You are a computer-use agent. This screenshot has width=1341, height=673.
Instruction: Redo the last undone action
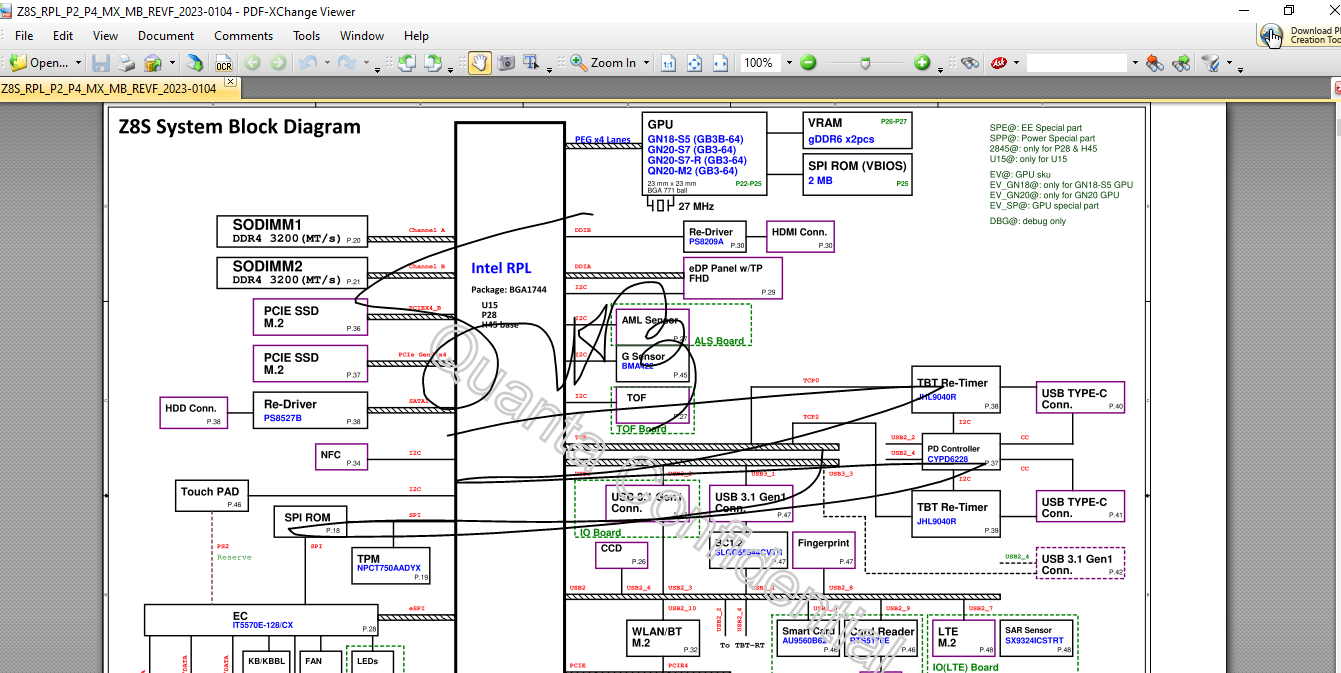tap(346, 63)
